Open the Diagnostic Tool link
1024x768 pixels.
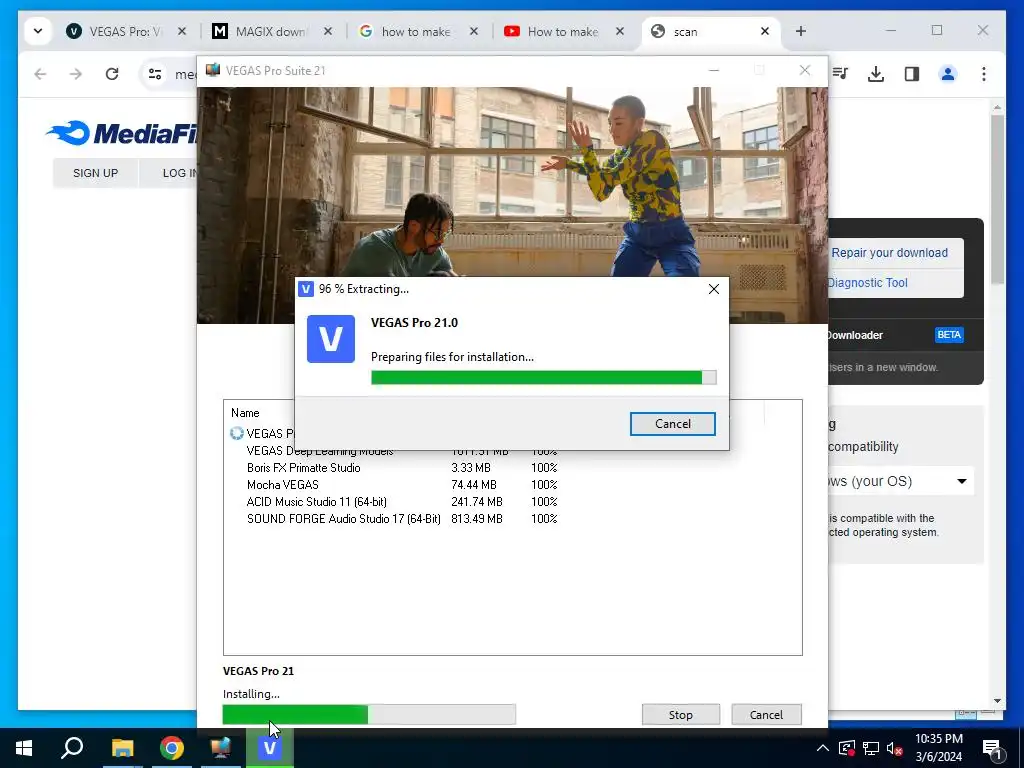pos(868,283)
